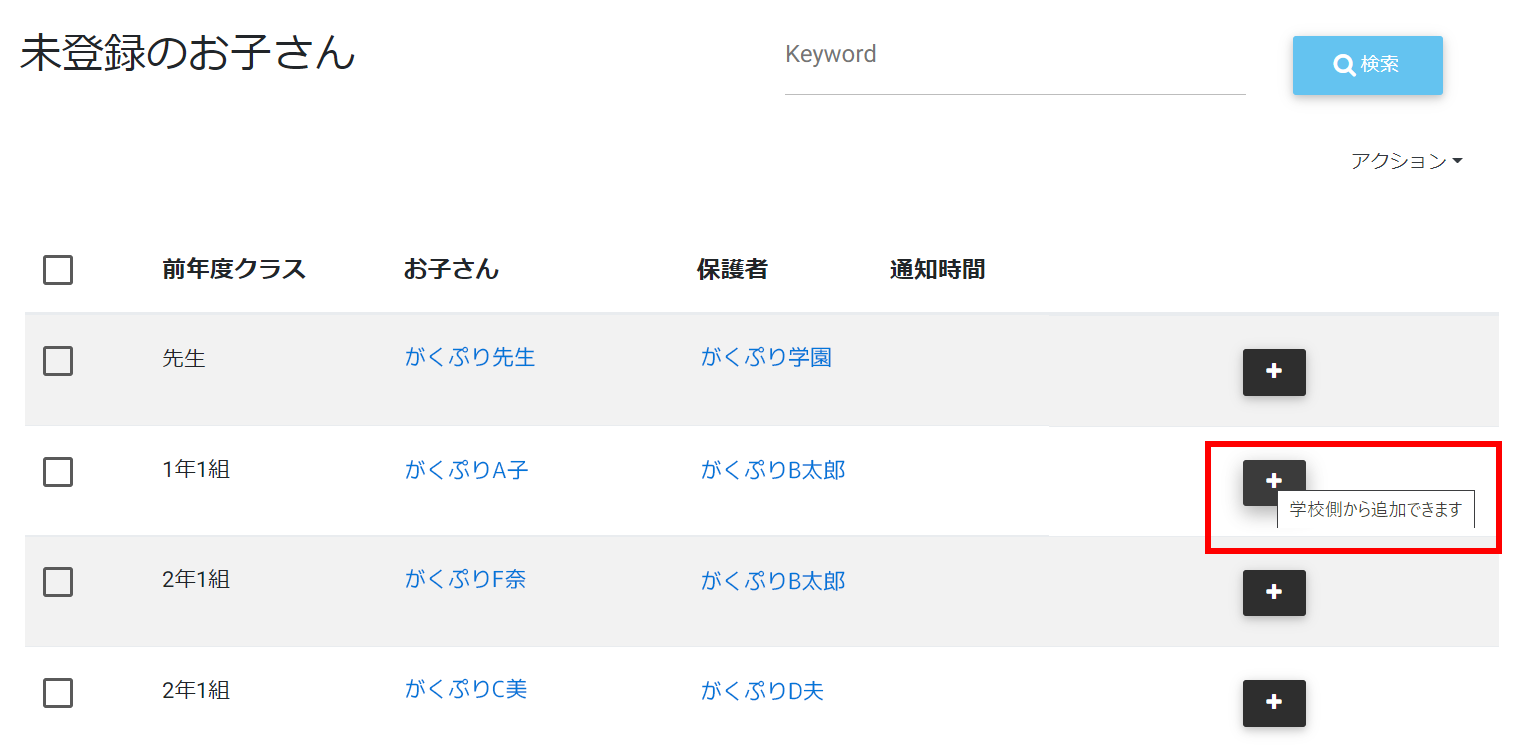Check the box for the 先生 row
Screen dimensions: 1527x754
58,361
